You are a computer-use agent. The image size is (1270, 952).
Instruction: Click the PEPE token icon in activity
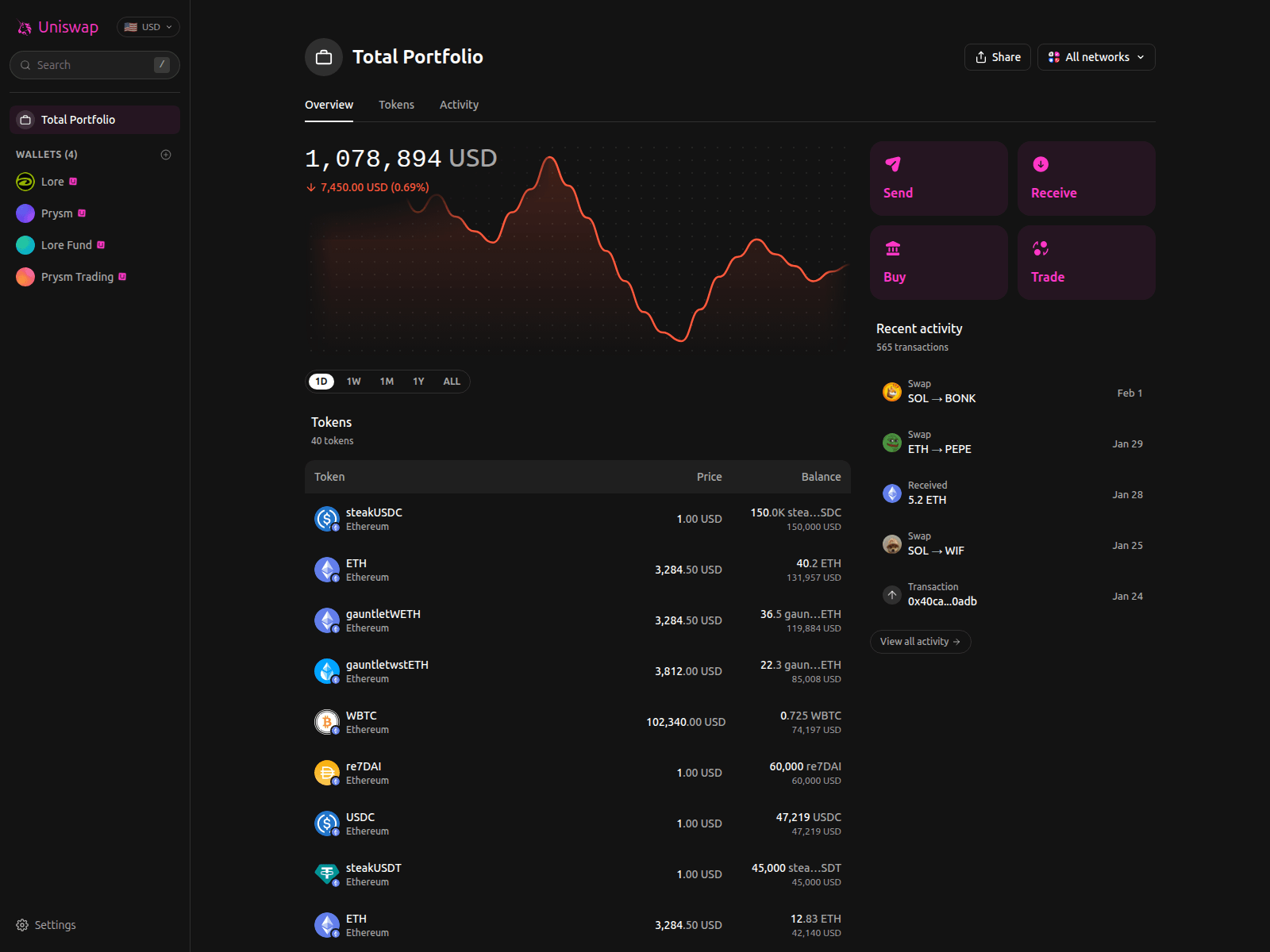892,443
